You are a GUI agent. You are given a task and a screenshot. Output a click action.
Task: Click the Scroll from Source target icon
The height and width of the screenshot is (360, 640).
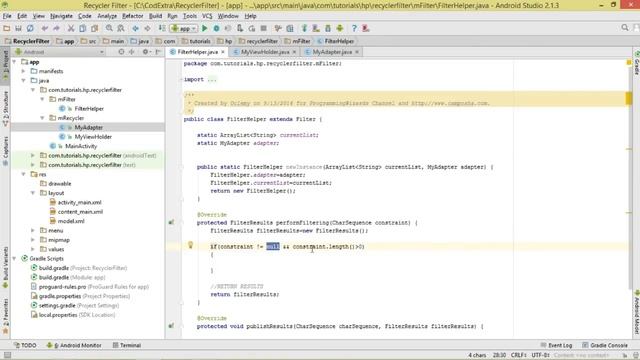(121, 52)
